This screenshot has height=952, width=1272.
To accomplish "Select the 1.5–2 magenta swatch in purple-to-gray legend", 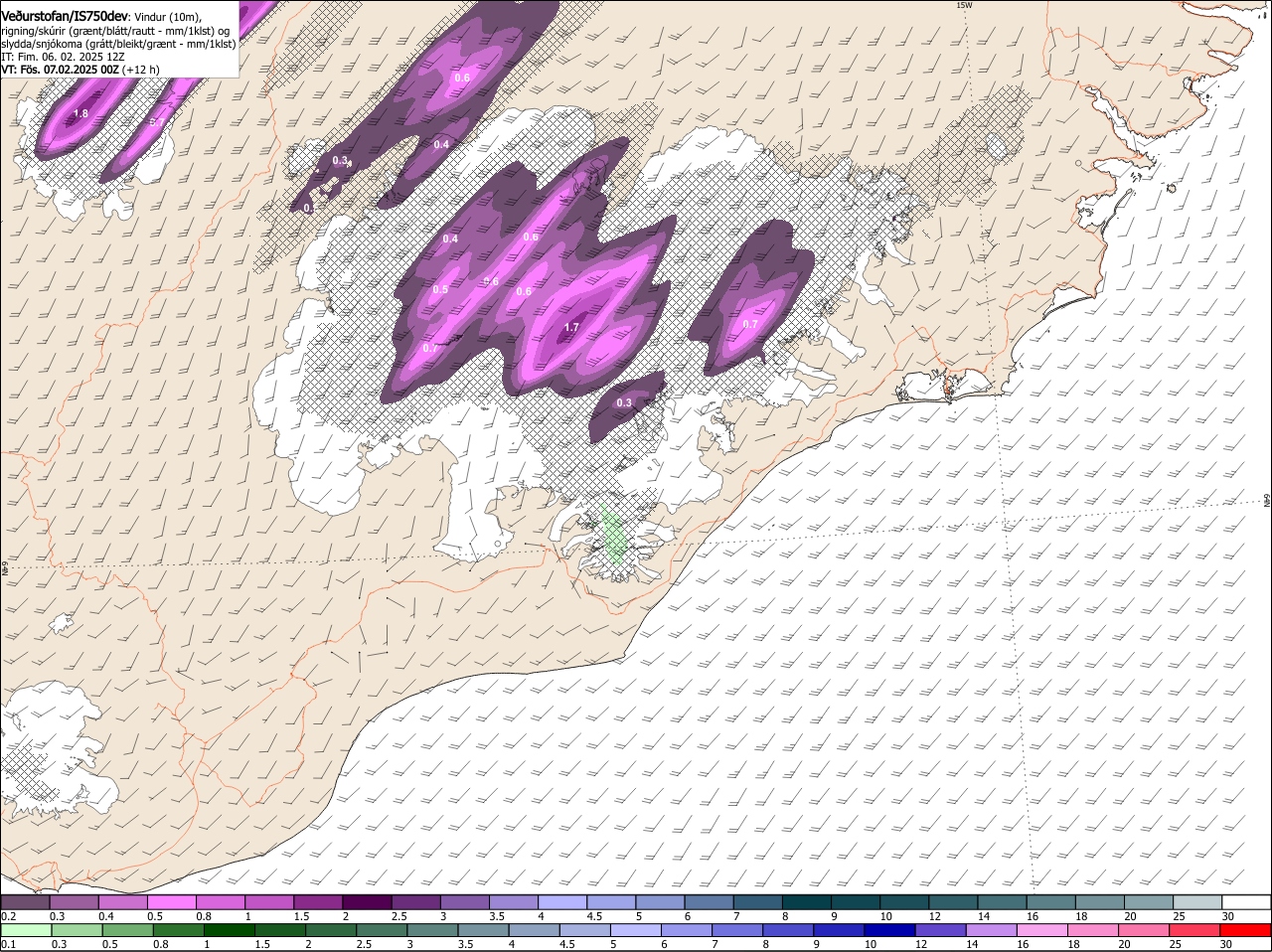I will click(x=318, y=902).
